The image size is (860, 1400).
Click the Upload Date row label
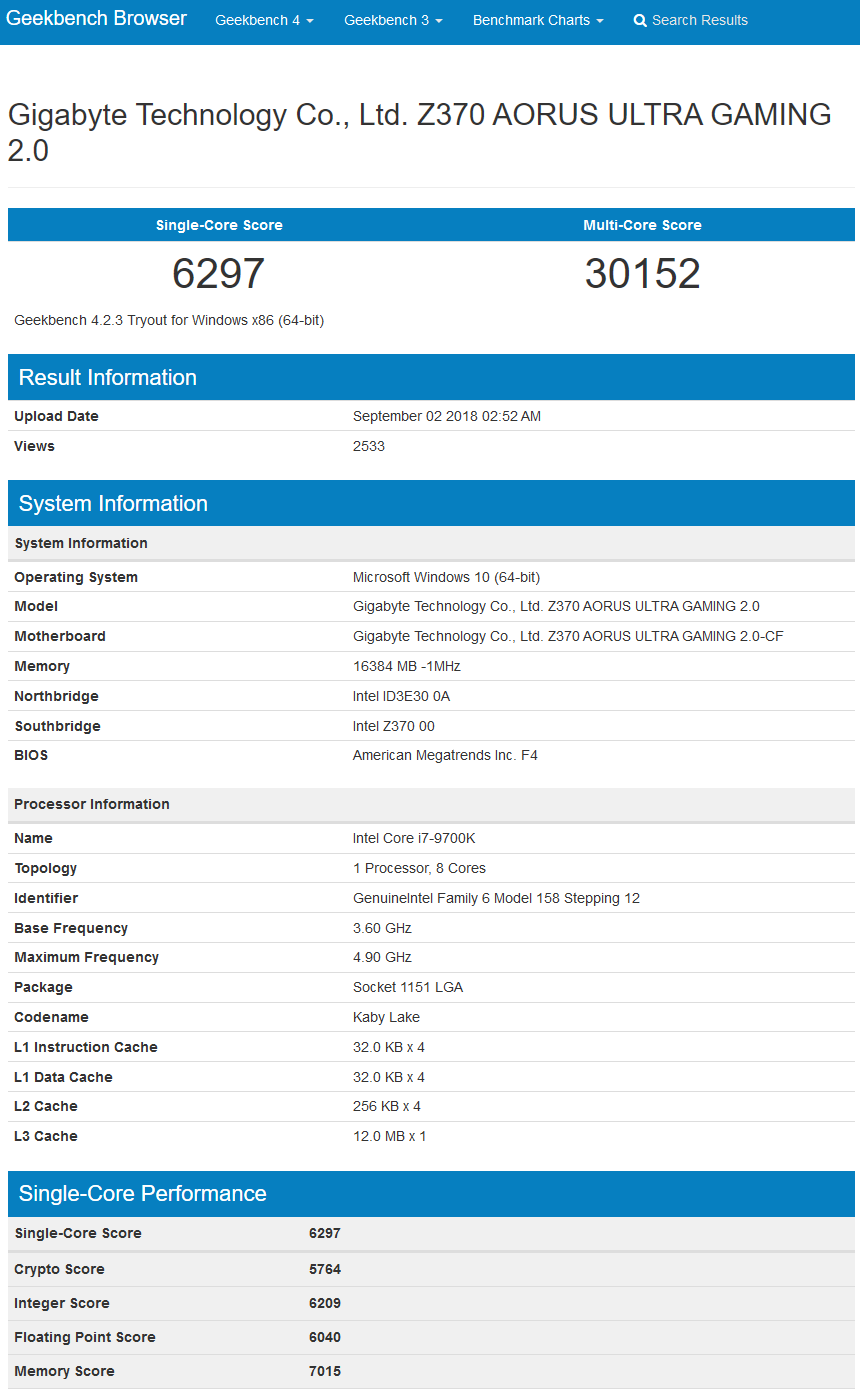point(56,416)
